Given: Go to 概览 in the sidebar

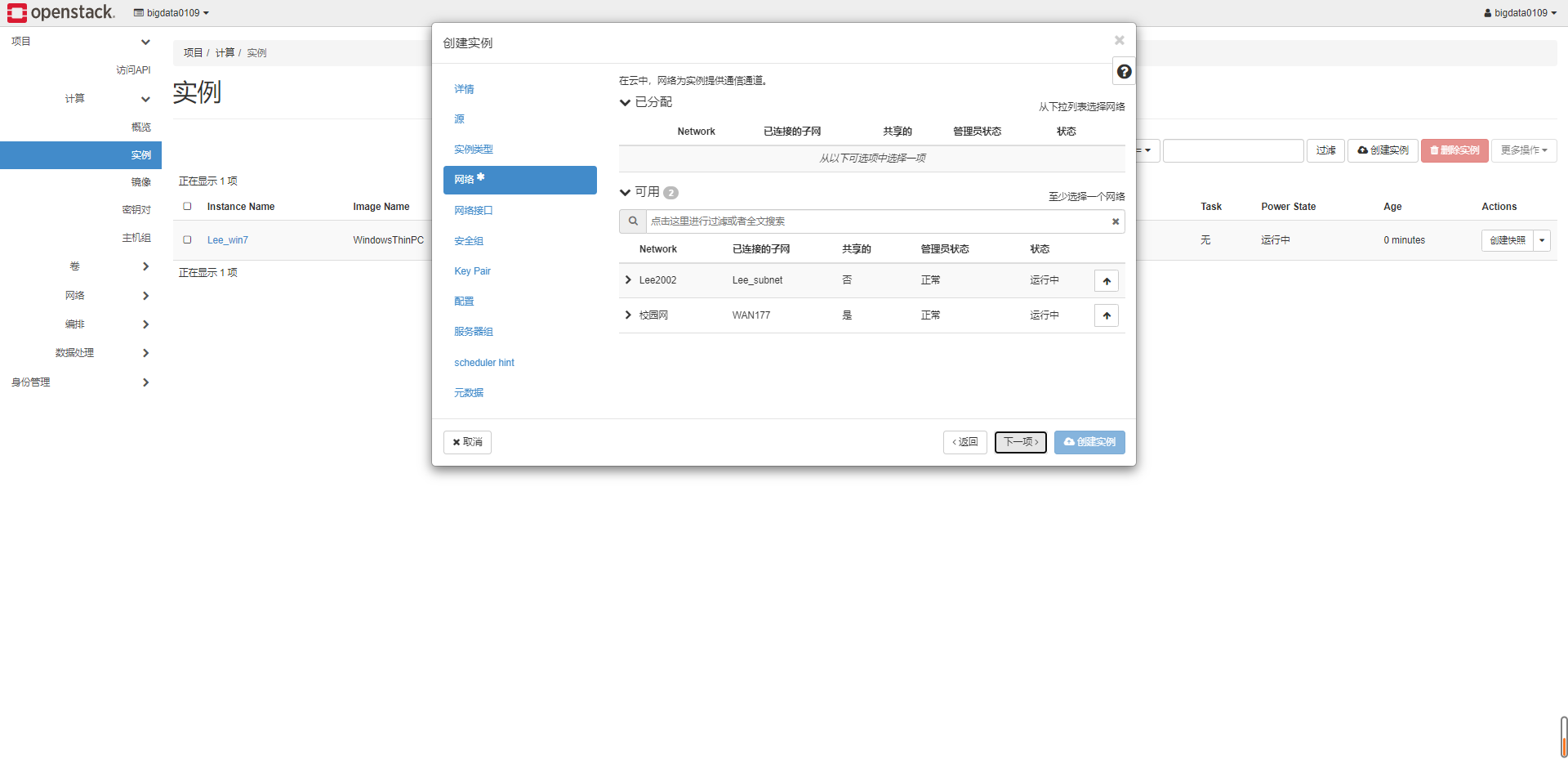Looking at the screenshot, I should point(141,127).
